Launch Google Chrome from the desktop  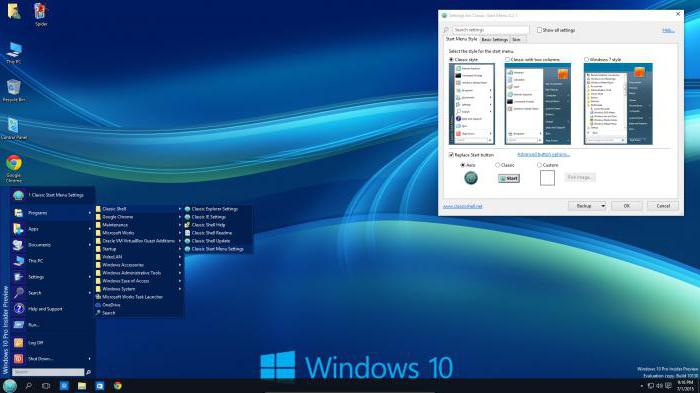coord(14,168)
